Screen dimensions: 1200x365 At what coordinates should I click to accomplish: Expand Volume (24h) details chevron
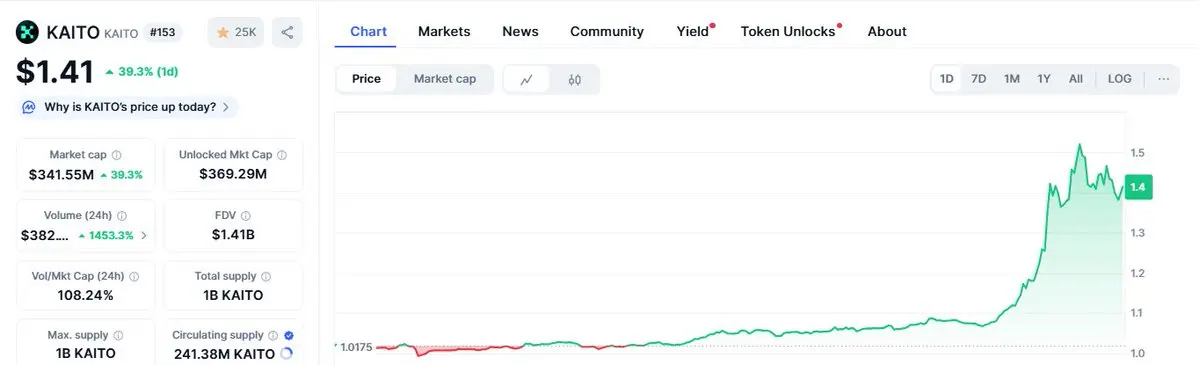point(143,236)
